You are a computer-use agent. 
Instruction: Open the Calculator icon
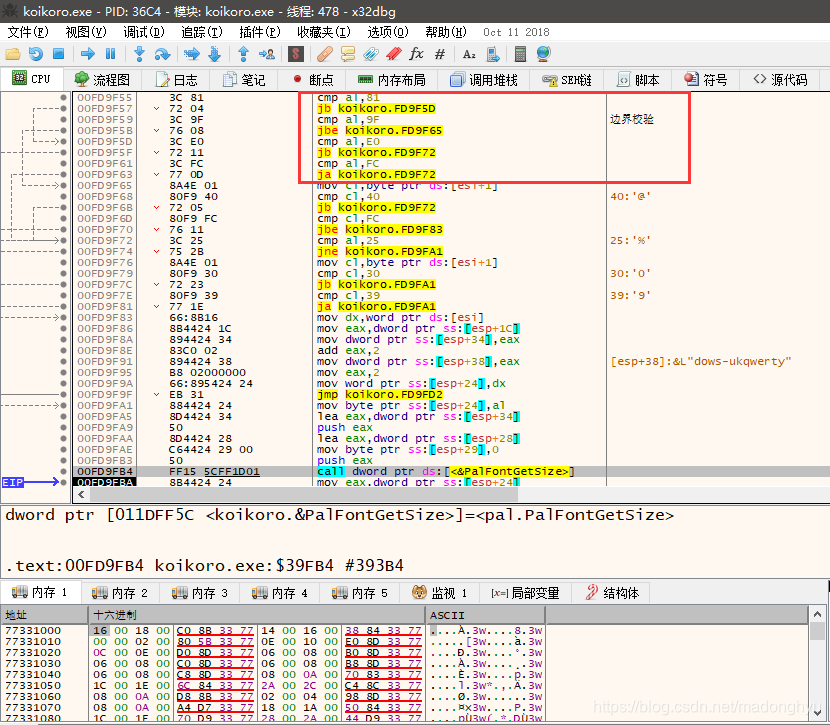(520, 54)
